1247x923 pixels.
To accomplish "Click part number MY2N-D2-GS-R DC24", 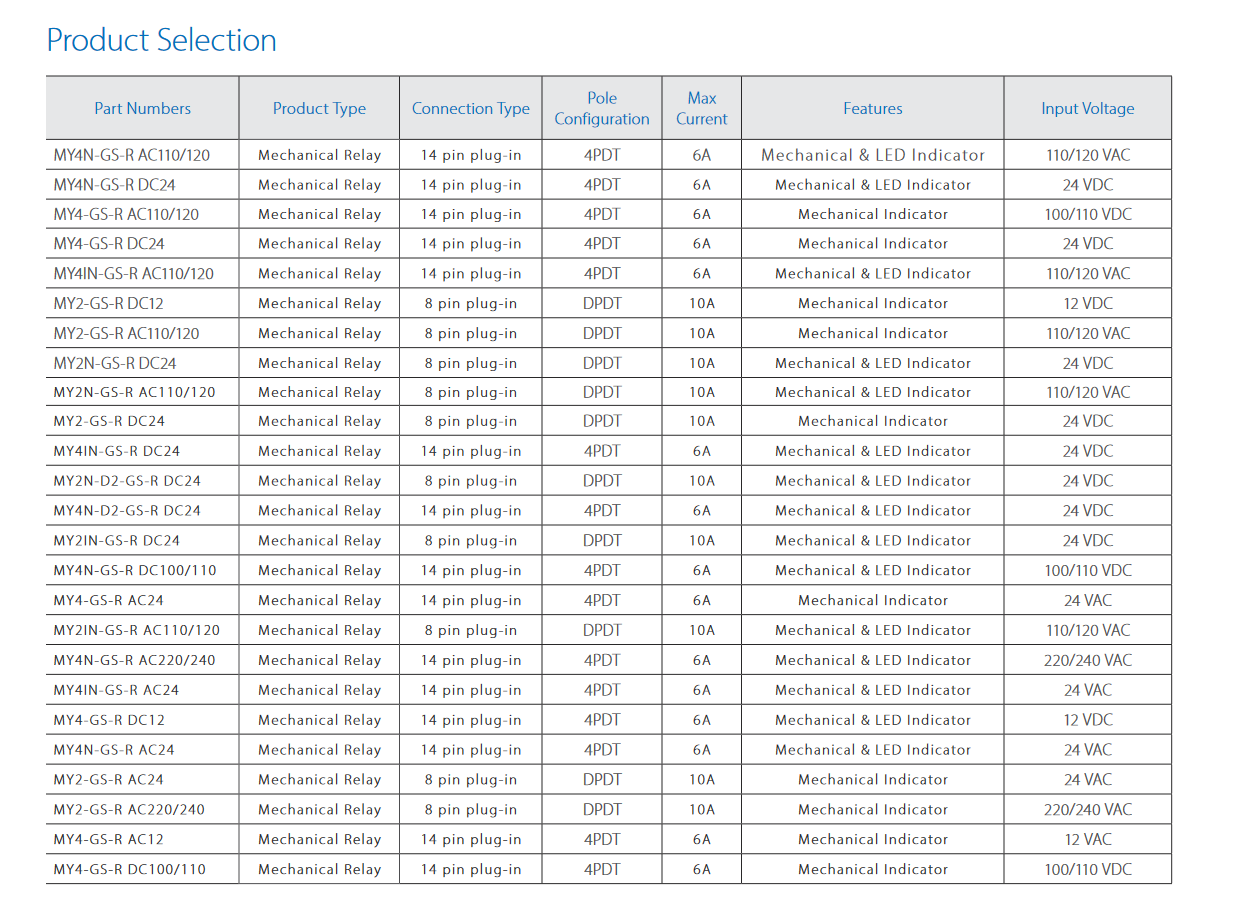I will (x=127, y=481).
